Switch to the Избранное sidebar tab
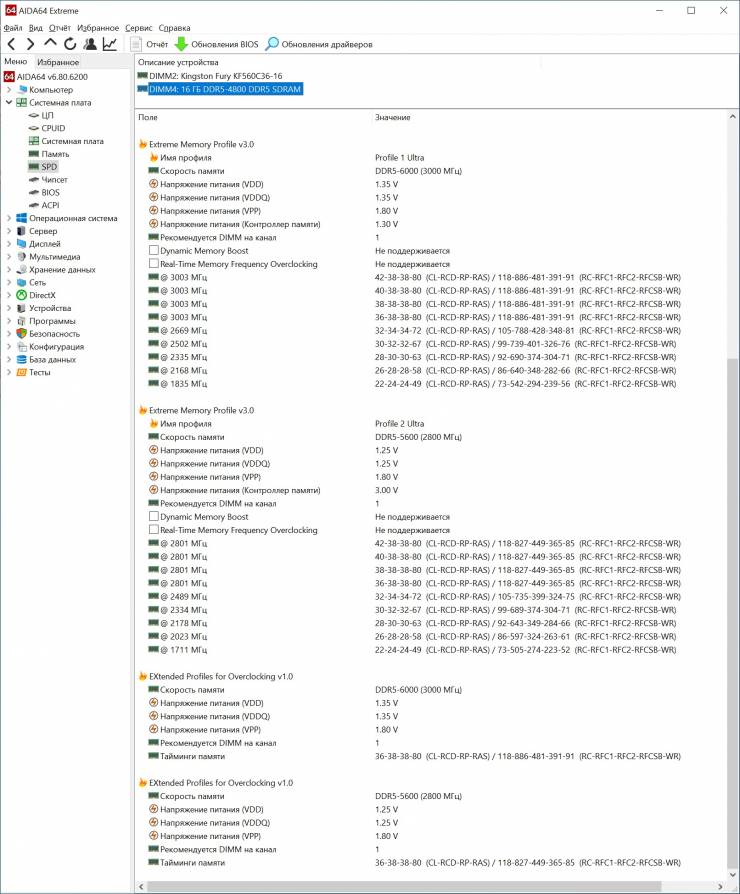Screen dimensions: 740x894 (58, 62)
